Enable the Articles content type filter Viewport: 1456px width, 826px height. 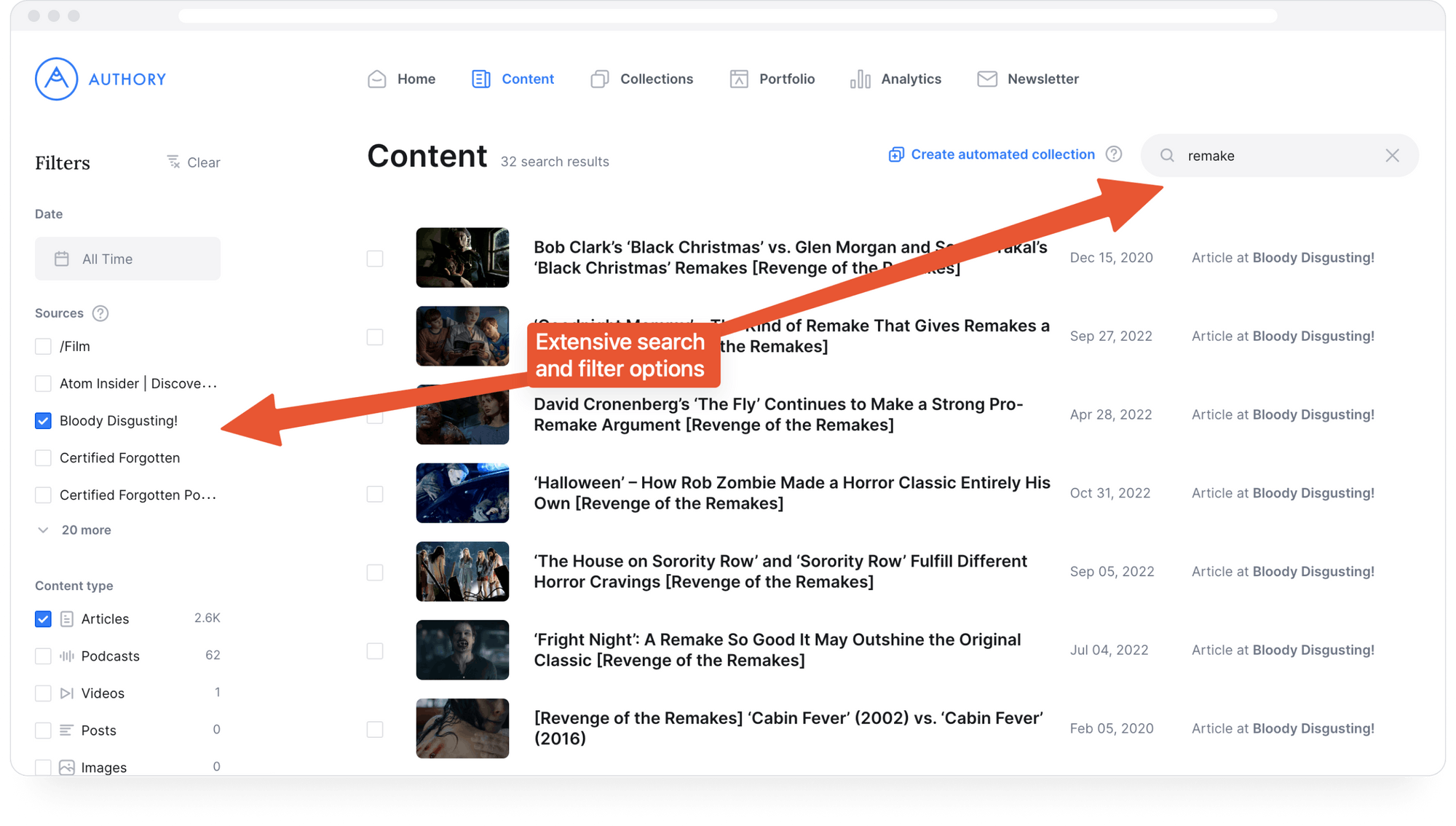click(42, 618)
